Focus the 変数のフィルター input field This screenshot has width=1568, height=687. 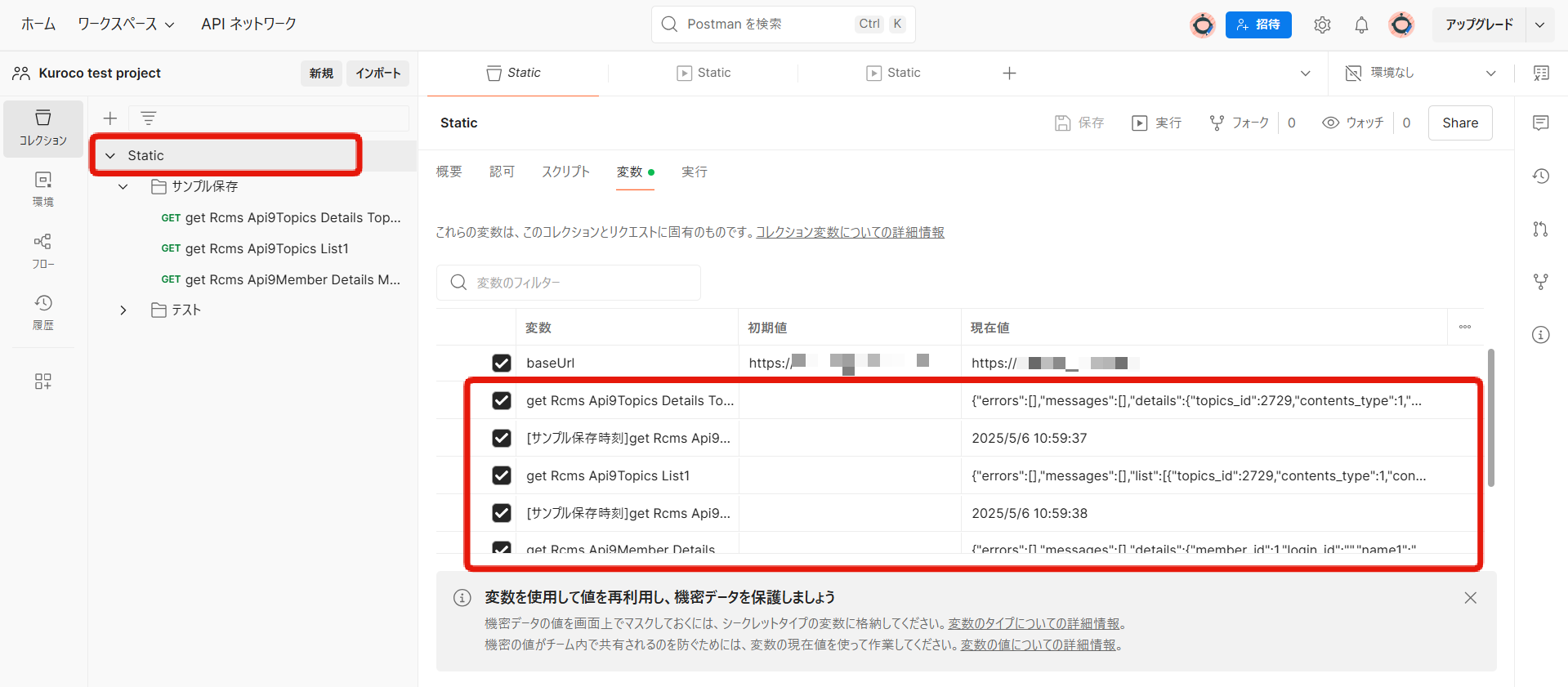pyautogui.click(x=568, y=283)
